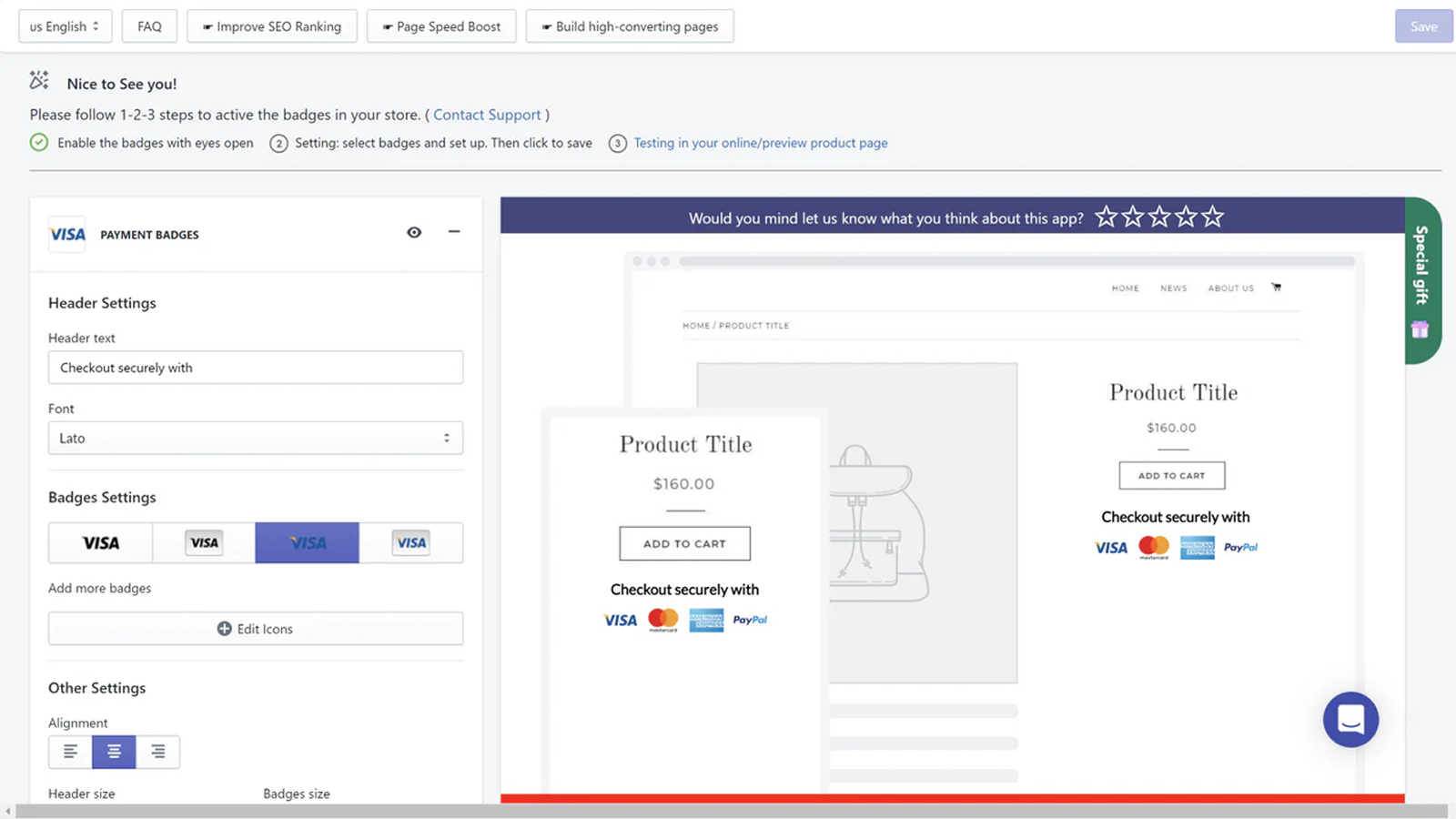Rate the app with the fifth star
1456x819 pixels.
pos(1212,217)
